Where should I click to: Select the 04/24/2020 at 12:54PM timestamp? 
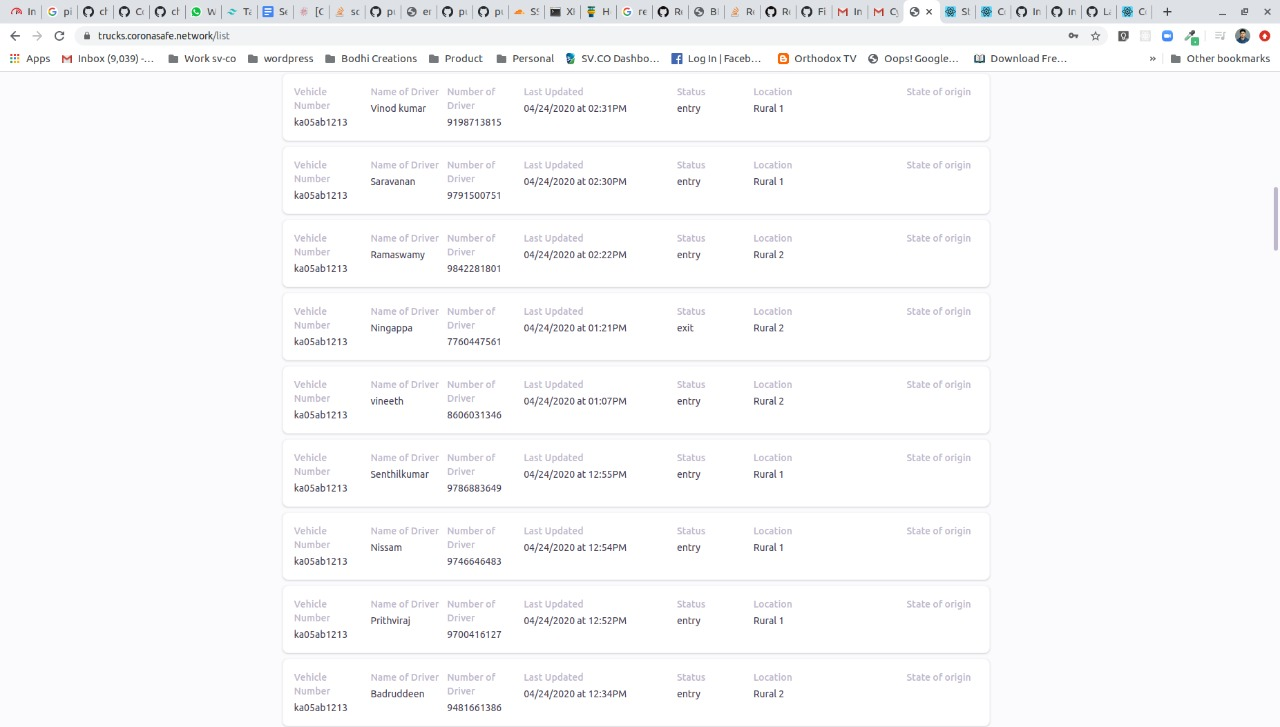tap(575, 547)
